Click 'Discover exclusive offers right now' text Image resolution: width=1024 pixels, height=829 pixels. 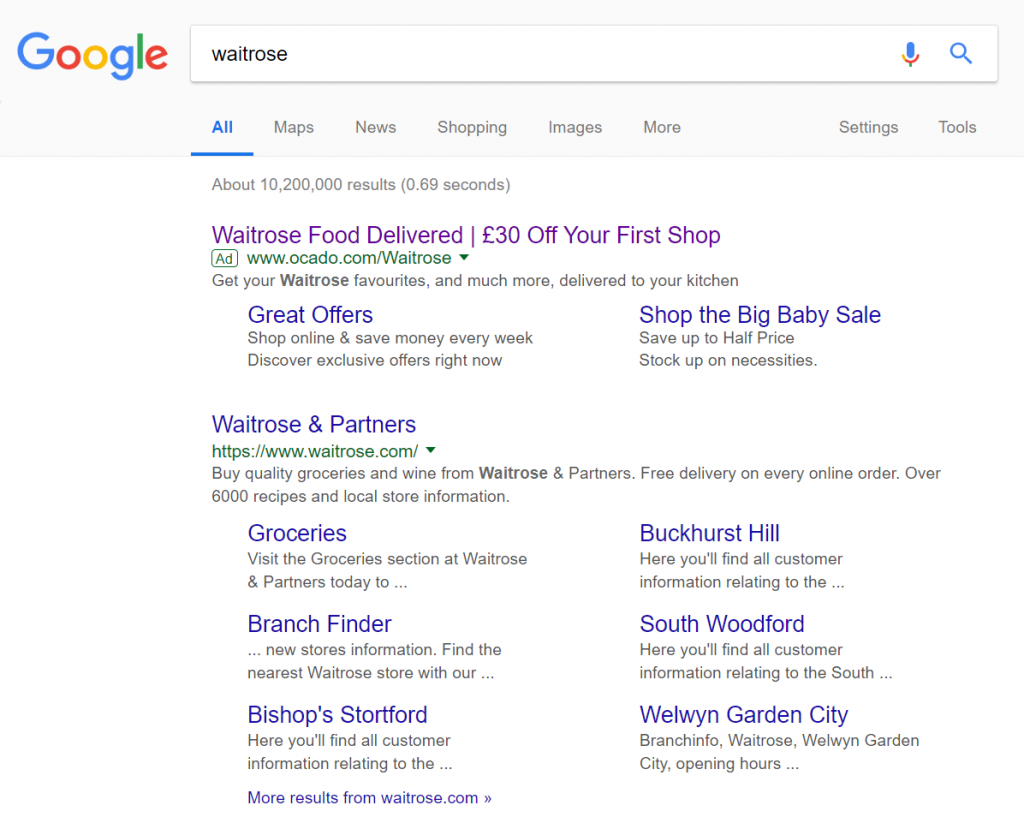click(375, 361)
